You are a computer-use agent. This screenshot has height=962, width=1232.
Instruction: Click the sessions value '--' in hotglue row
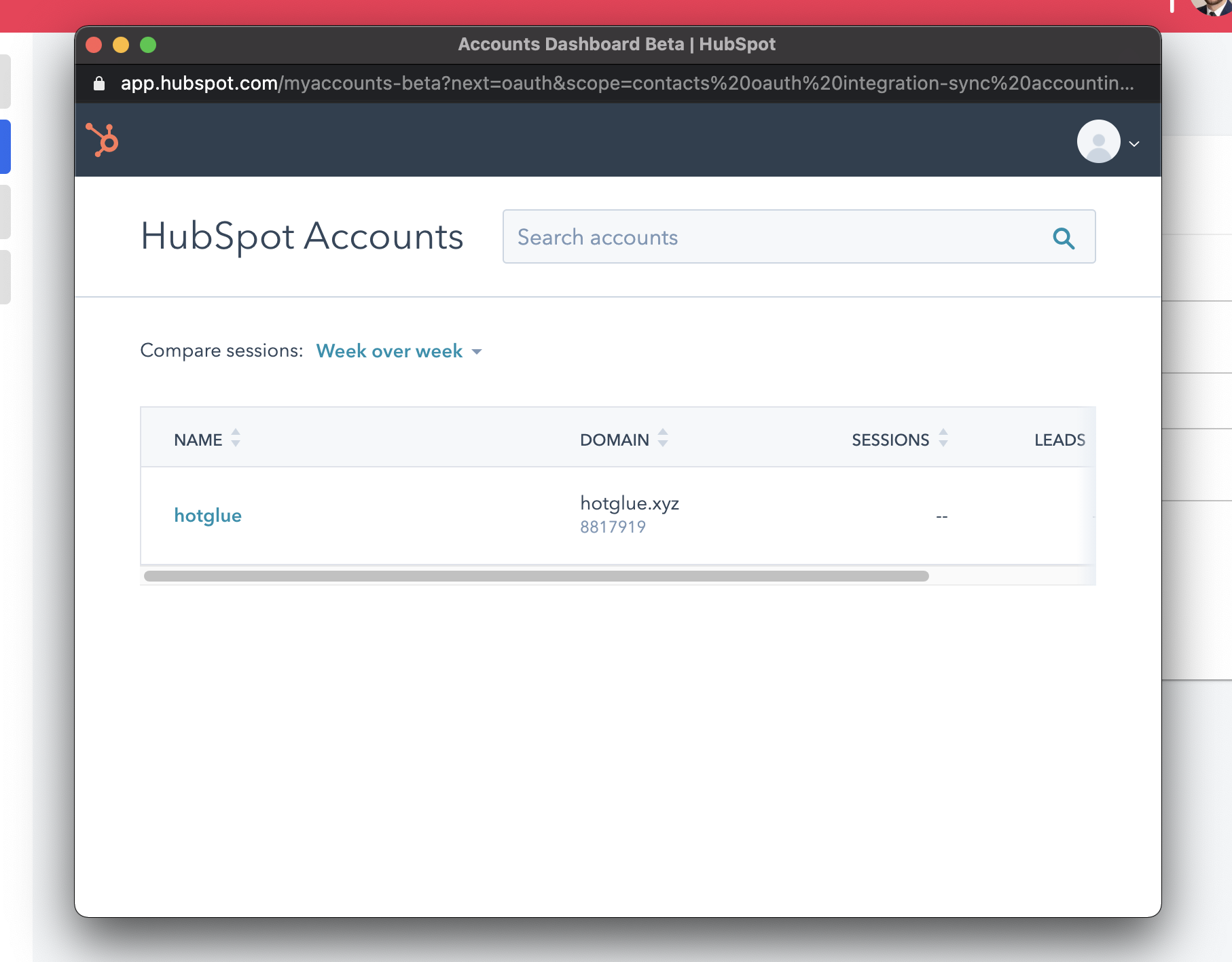coord(941,516)
